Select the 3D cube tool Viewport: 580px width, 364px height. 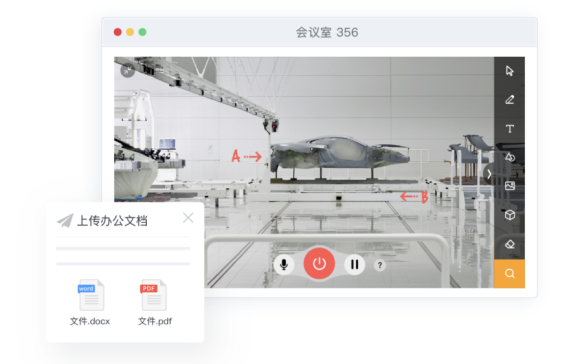tap(510, 215)
